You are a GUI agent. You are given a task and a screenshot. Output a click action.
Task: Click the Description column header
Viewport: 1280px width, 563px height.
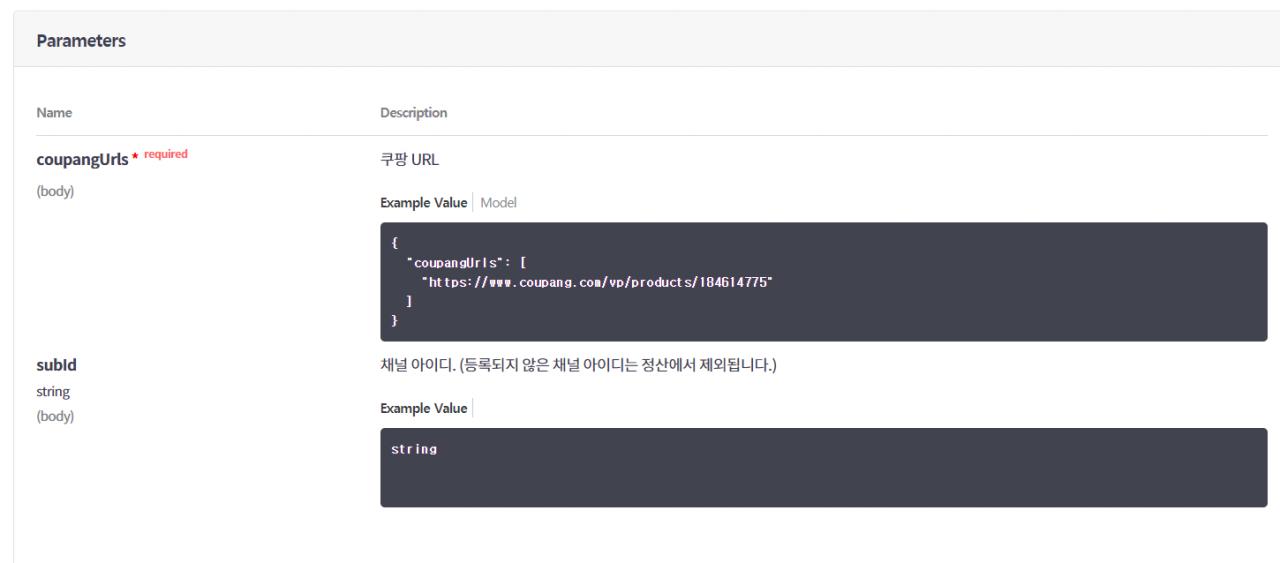pyautogui.click(x=414, y=113)
